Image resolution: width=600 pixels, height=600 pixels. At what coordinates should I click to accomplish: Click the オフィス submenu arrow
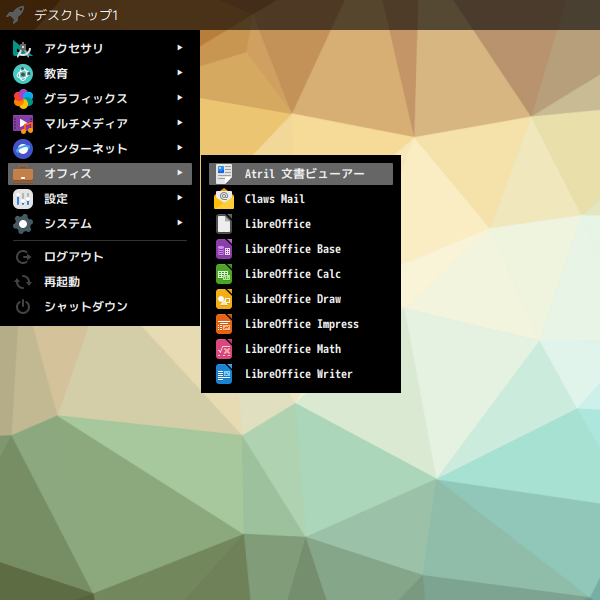pos(180,173)
